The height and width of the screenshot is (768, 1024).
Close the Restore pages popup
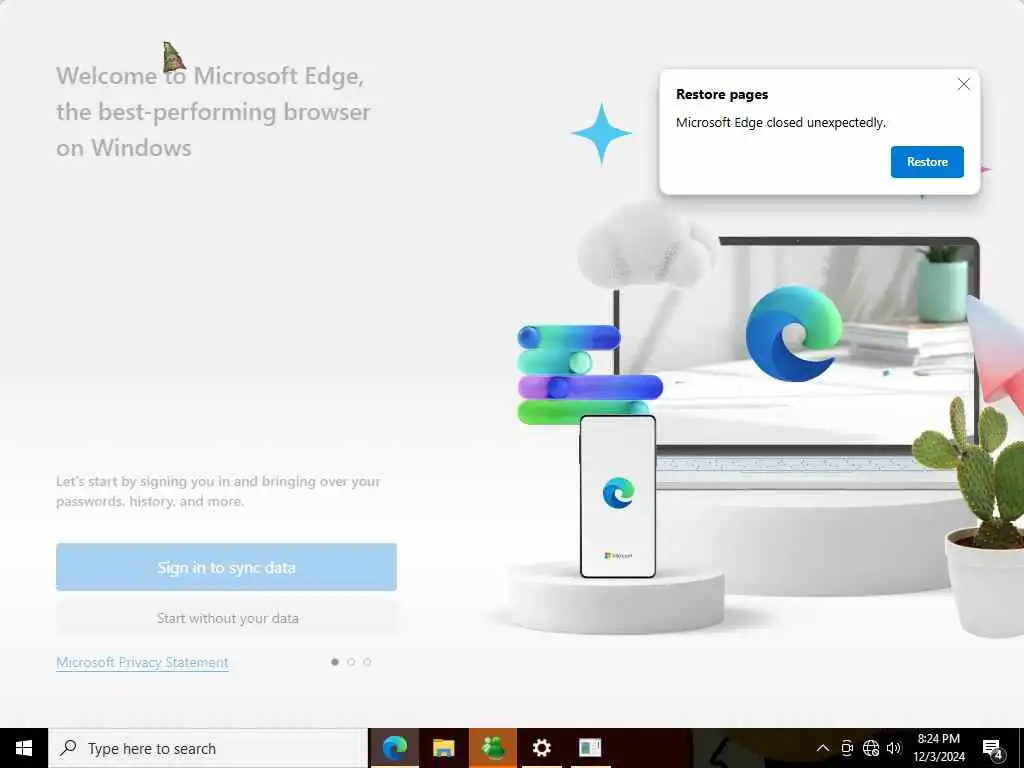(x=963, y=84)
